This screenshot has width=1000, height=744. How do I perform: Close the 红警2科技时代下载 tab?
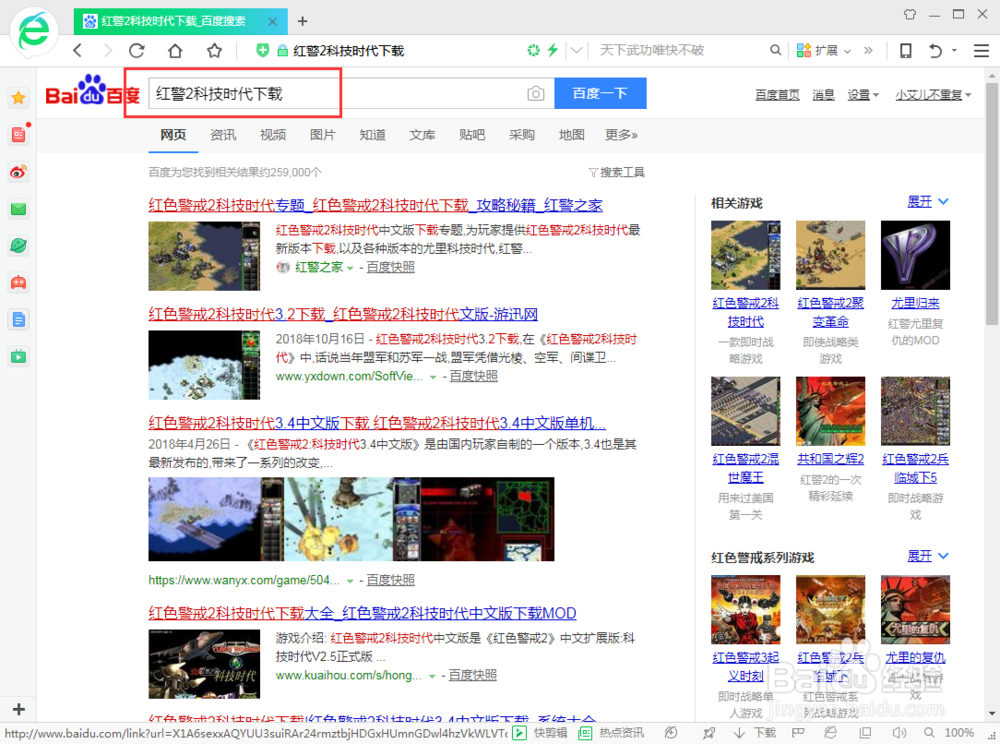click(272, 21)
